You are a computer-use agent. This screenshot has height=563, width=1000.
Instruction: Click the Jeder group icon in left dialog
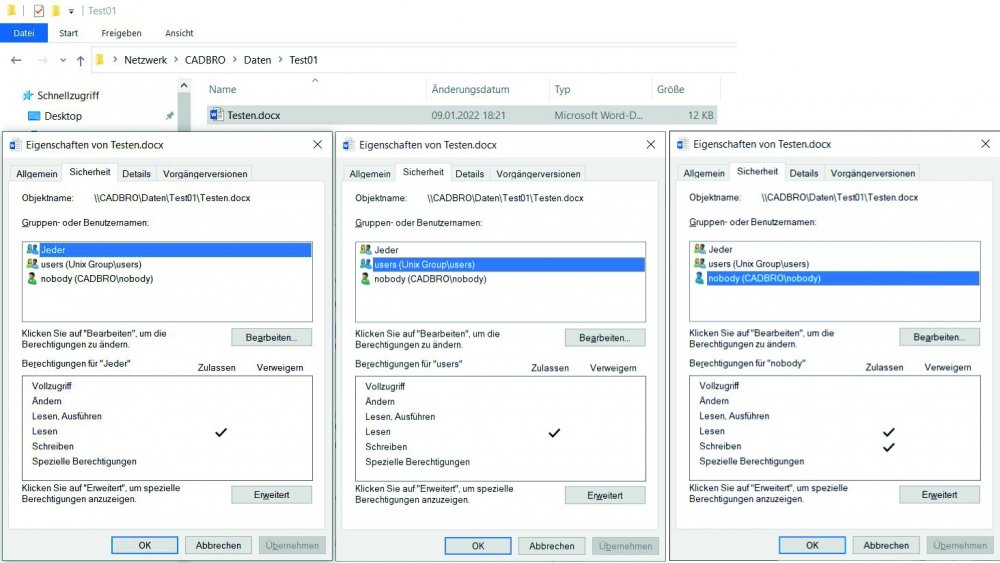point(32,249)
